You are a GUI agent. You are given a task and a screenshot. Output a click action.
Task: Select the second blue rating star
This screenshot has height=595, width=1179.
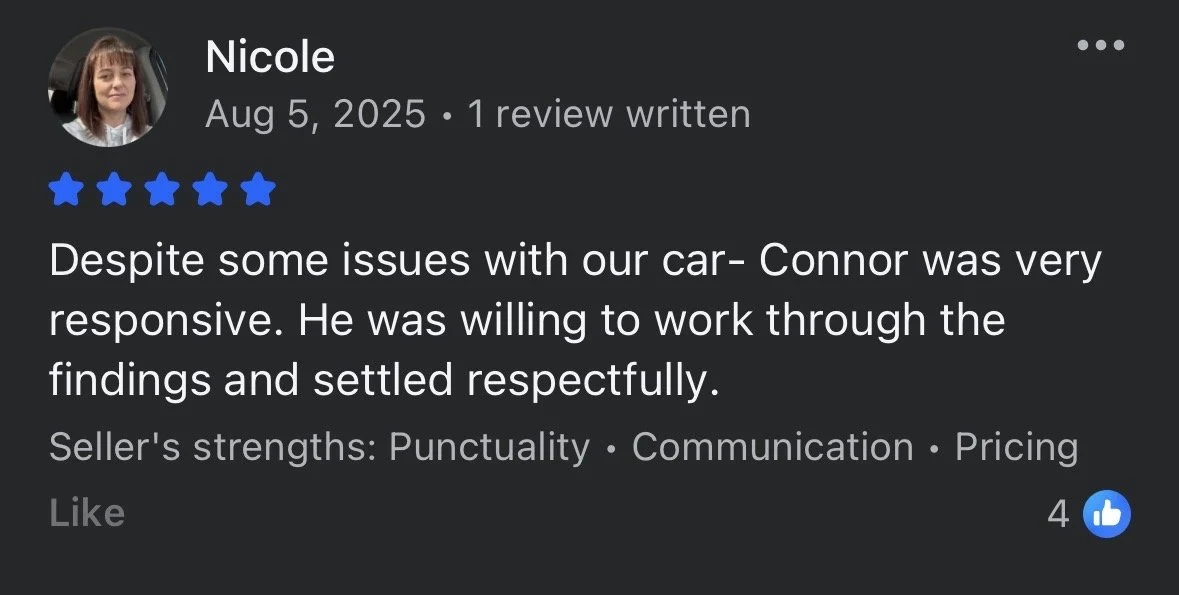[x=114, y=189]
